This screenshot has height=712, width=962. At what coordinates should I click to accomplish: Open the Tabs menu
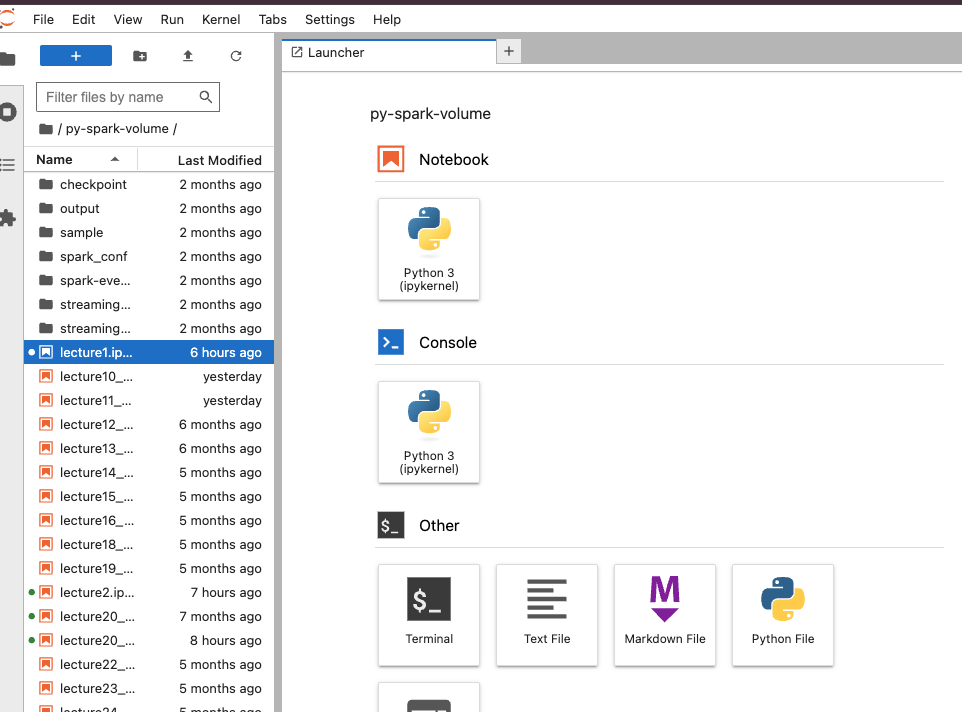click(x=272, y=20)
